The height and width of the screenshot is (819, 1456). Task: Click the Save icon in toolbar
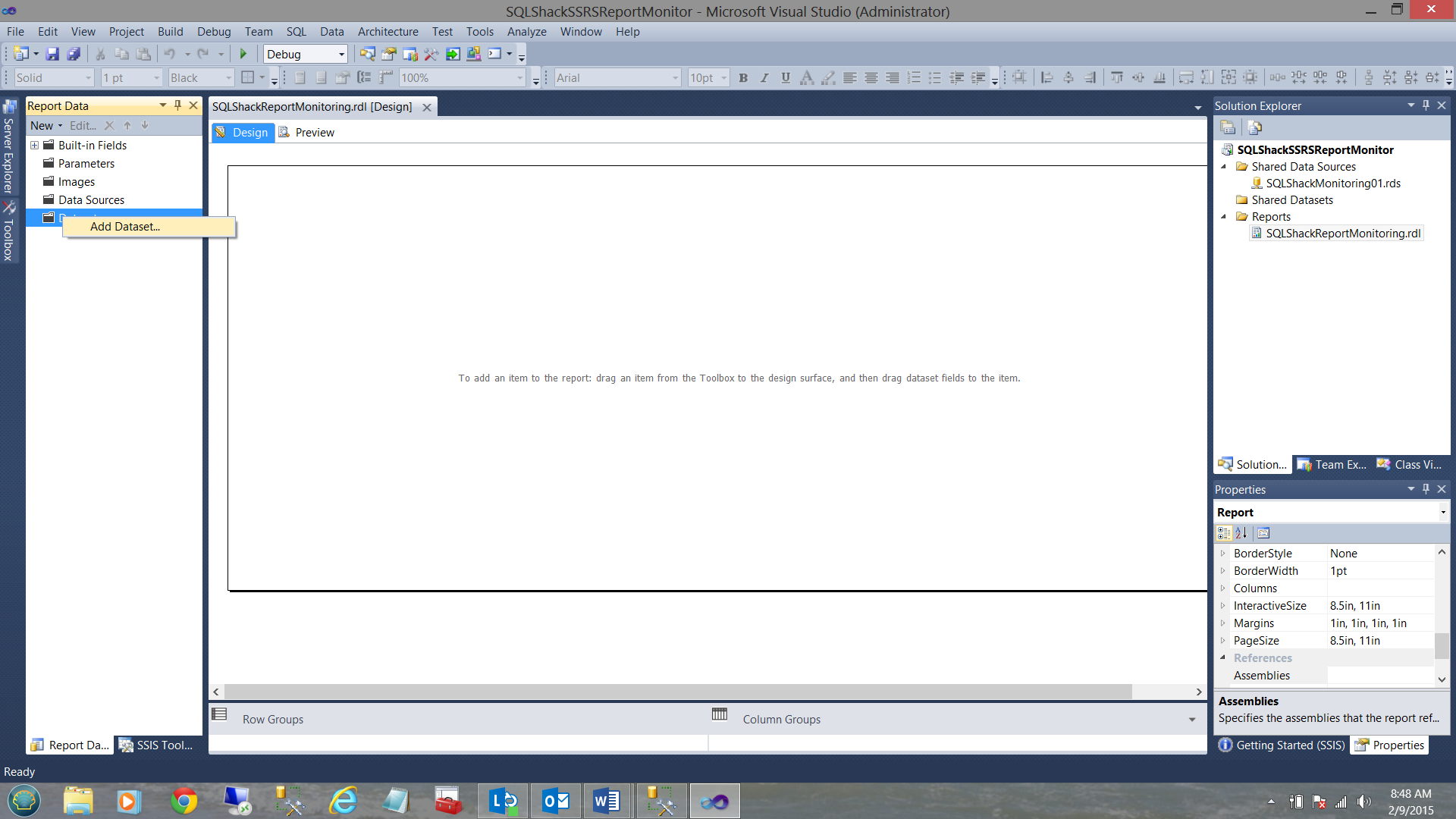pos(52,54)
